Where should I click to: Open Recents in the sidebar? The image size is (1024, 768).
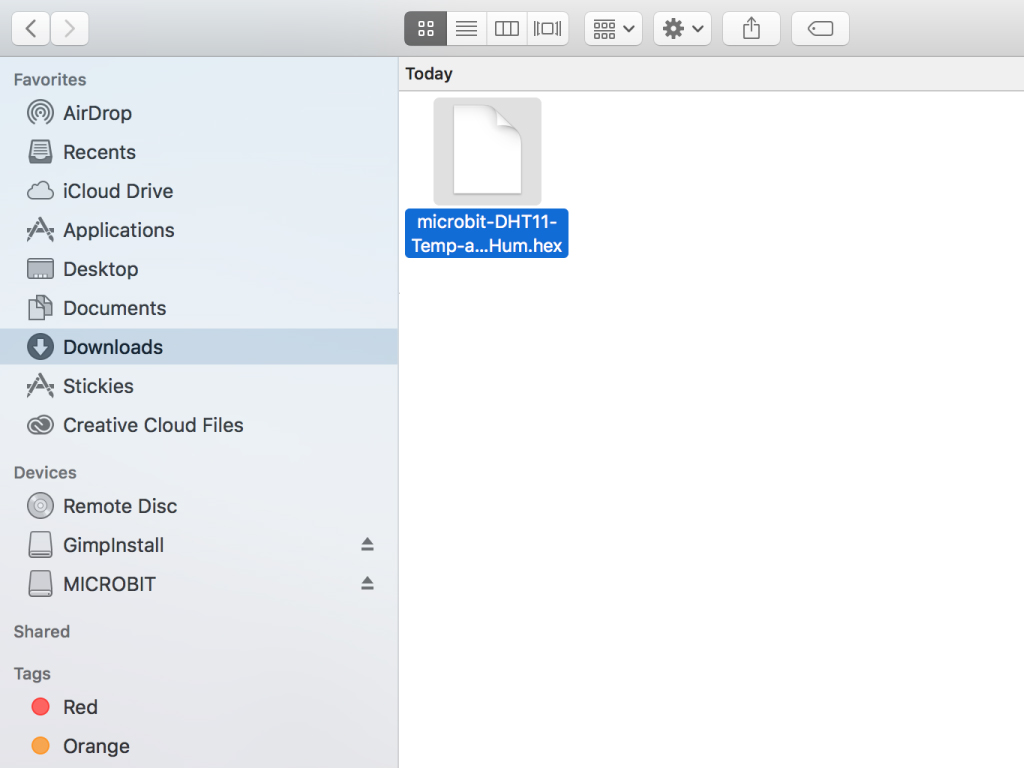click(199, 152)
